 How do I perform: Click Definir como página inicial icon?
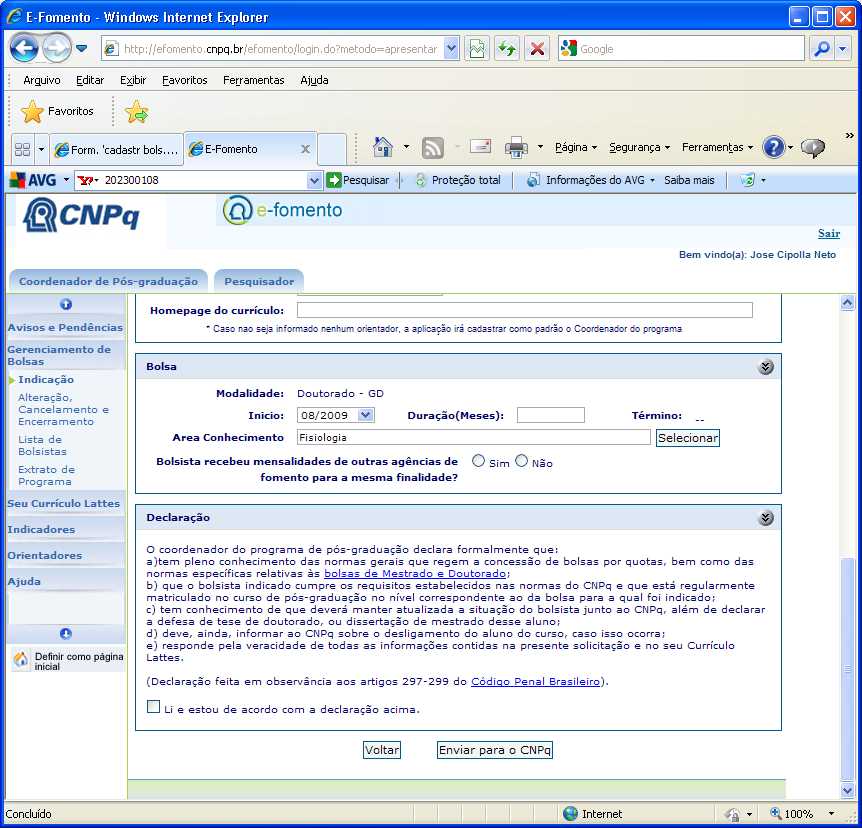21,660
